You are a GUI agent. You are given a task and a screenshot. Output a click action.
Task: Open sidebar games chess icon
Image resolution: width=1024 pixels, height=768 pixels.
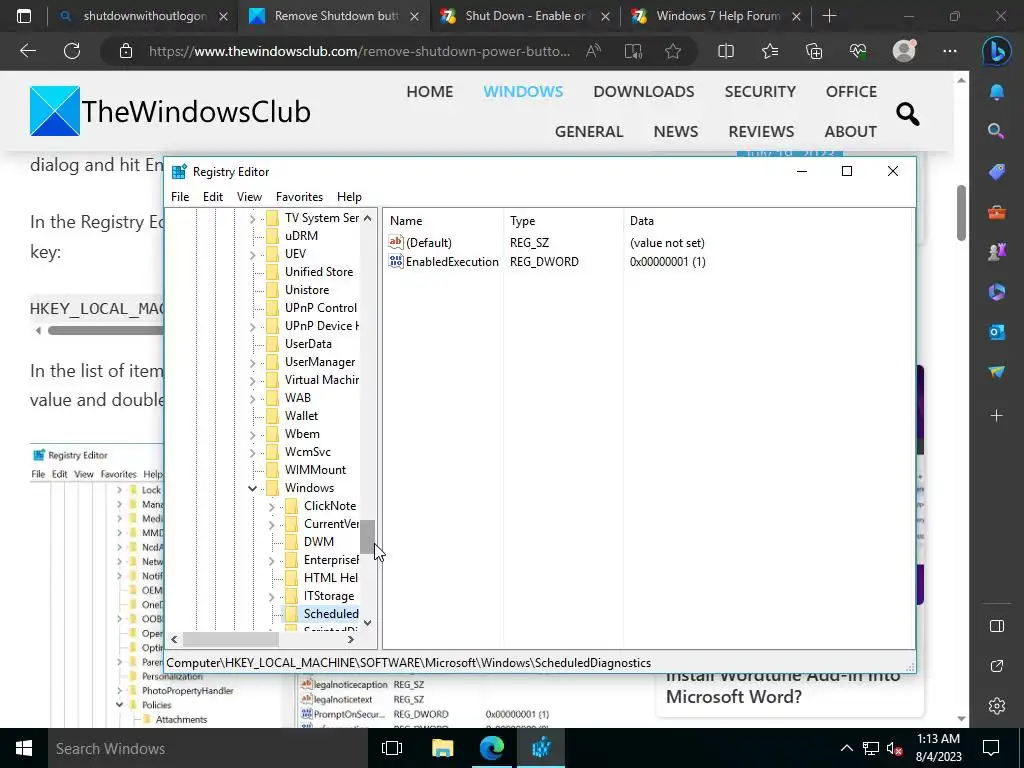coord(997,251)
